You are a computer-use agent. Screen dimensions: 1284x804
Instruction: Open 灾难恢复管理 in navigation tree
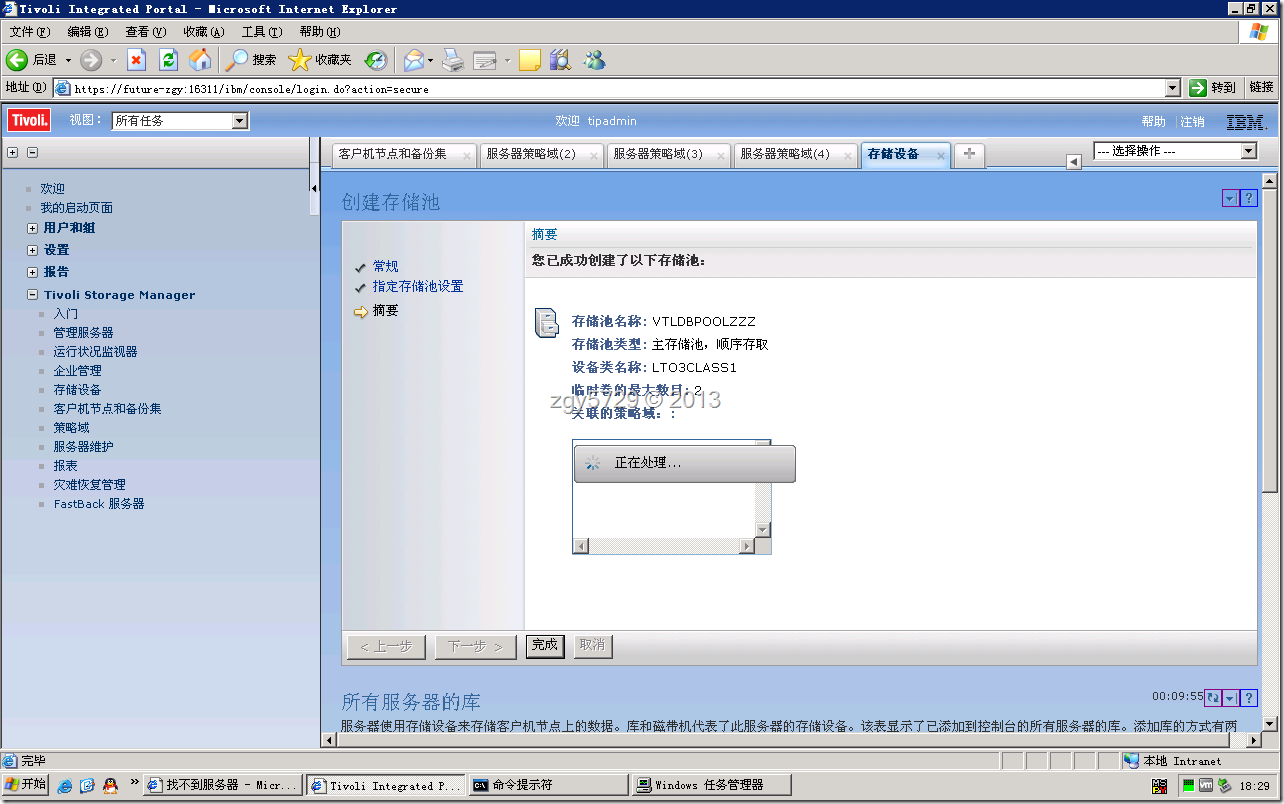89,485
